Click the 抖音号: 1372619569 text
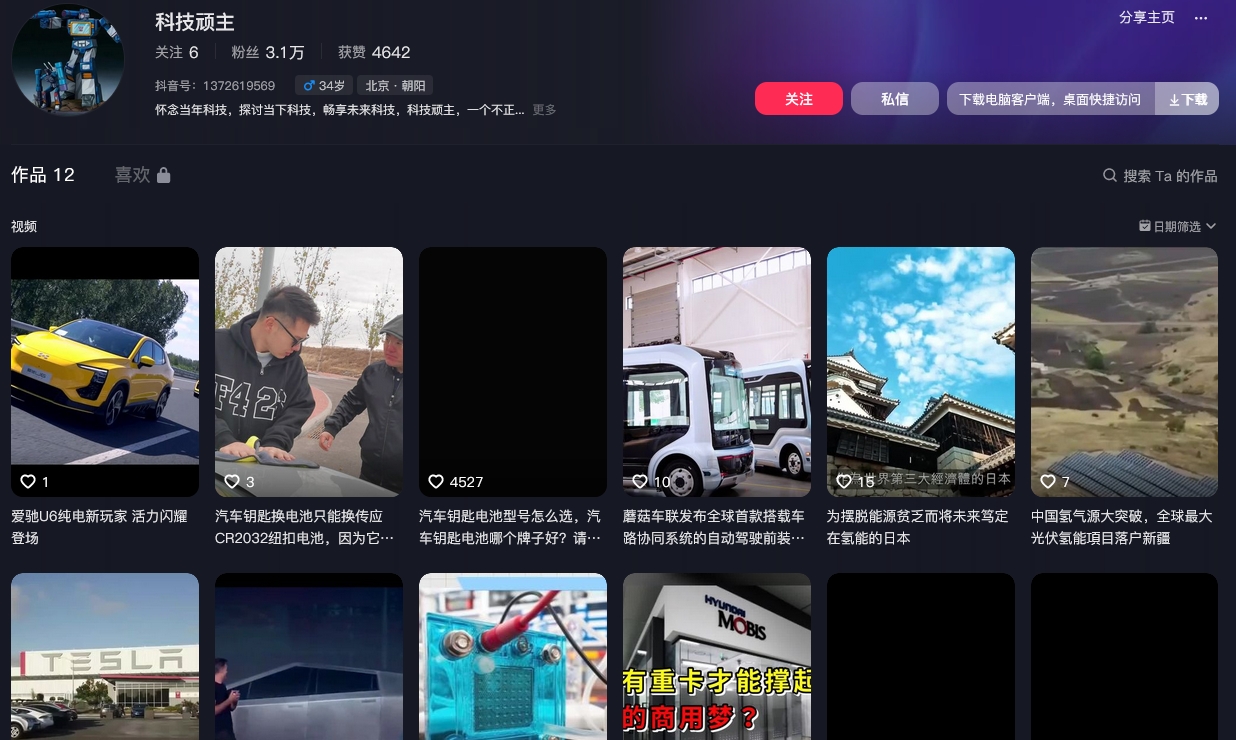The width and height of the screenshot is (1236, 740). (215, 86)
